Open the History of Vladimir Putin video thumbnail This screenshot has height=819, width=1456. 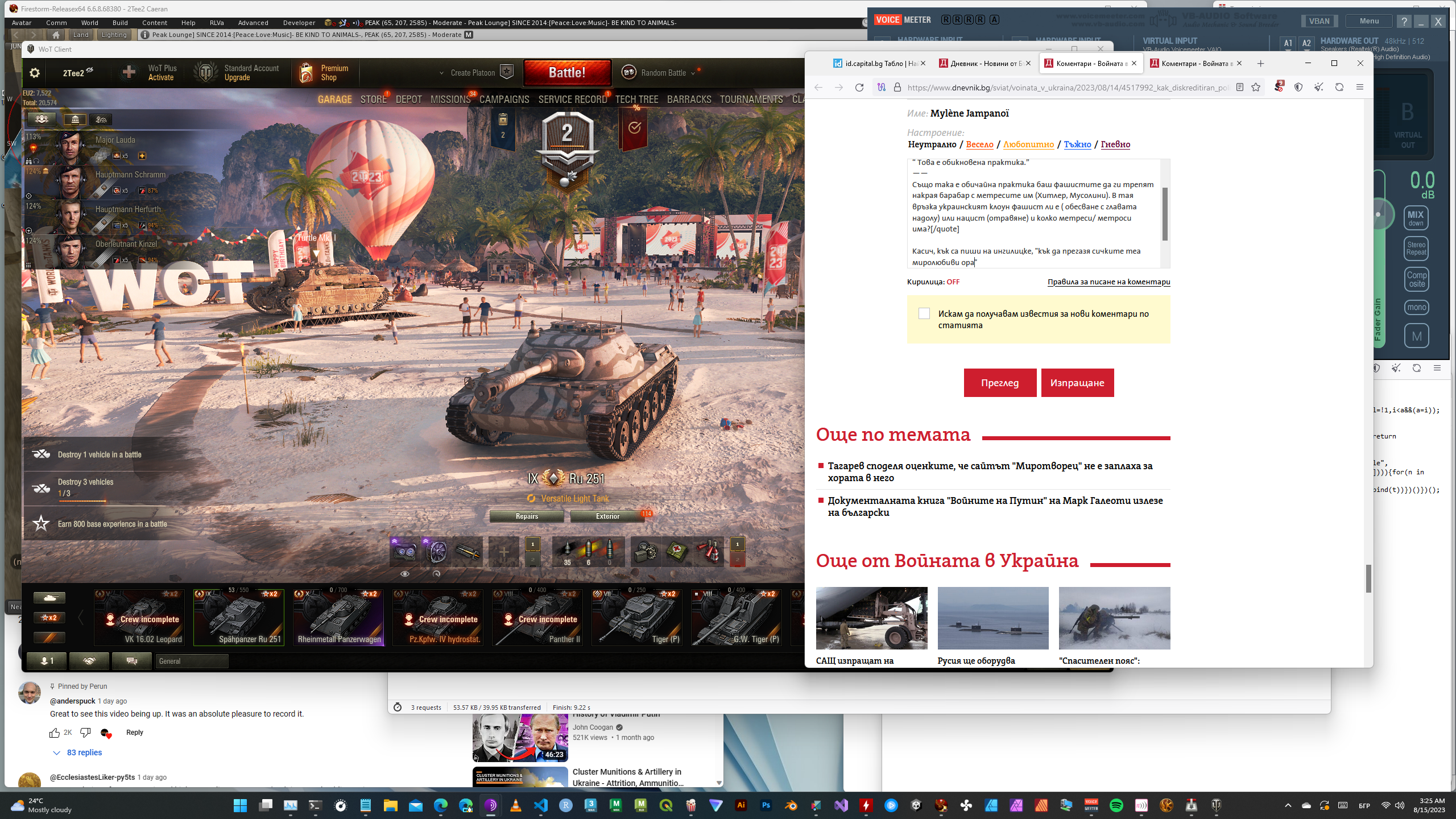(520, 738)
